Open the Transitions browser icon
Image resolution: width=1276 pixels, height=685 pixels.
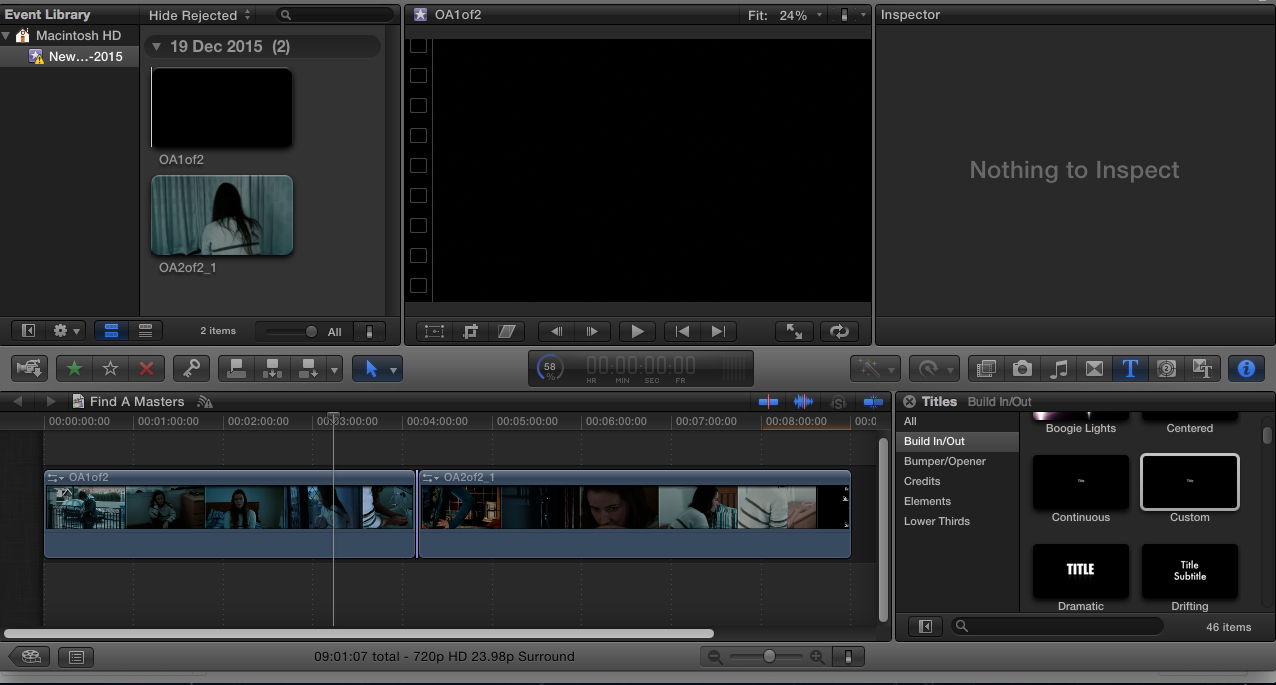1094,368
